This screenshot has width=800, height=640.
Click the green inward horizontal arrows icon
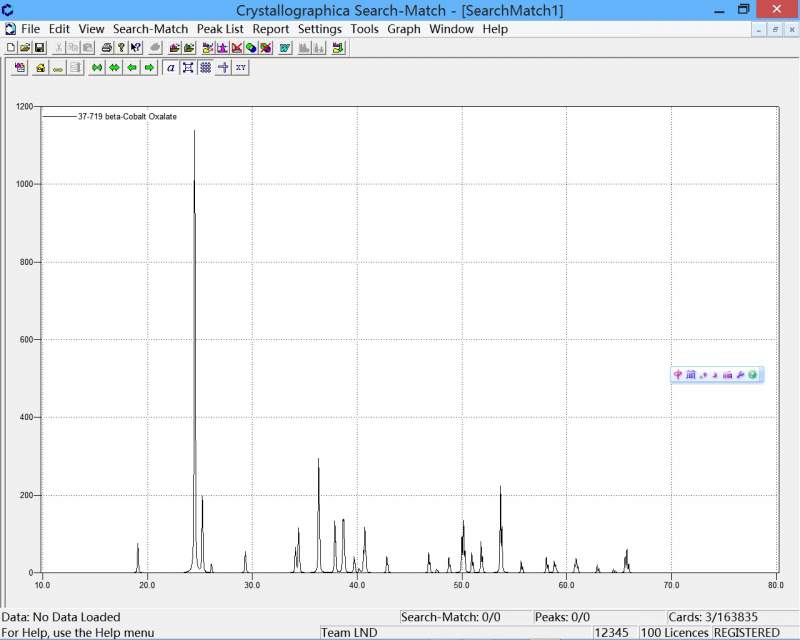[97, 67]
